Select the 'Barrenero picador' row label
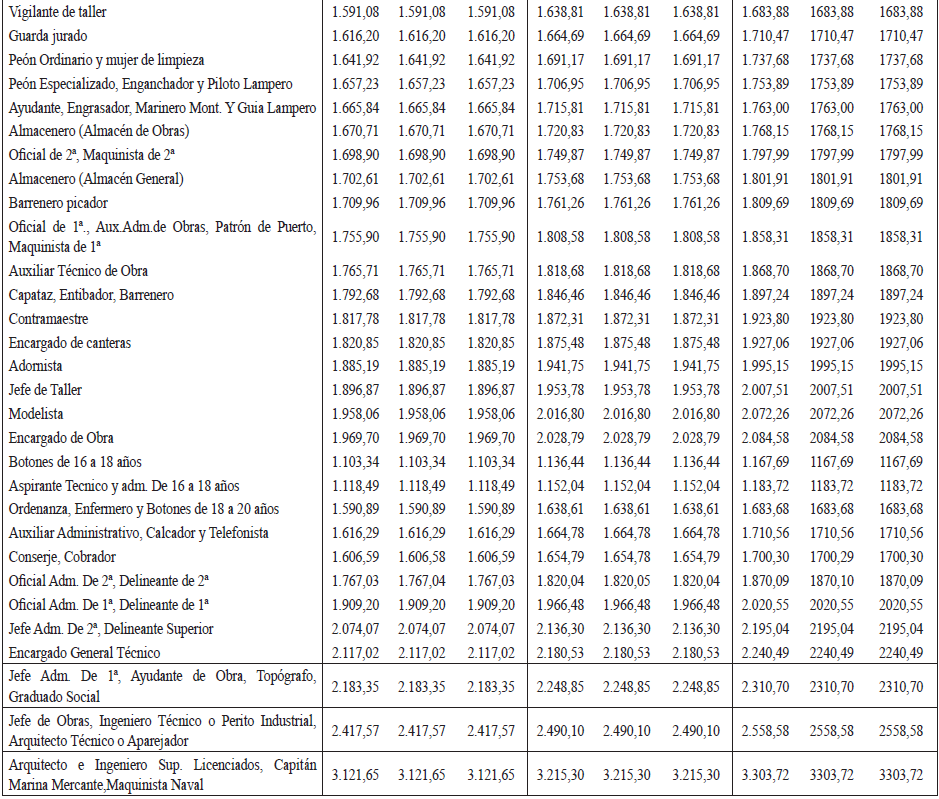 coord(58,203)
